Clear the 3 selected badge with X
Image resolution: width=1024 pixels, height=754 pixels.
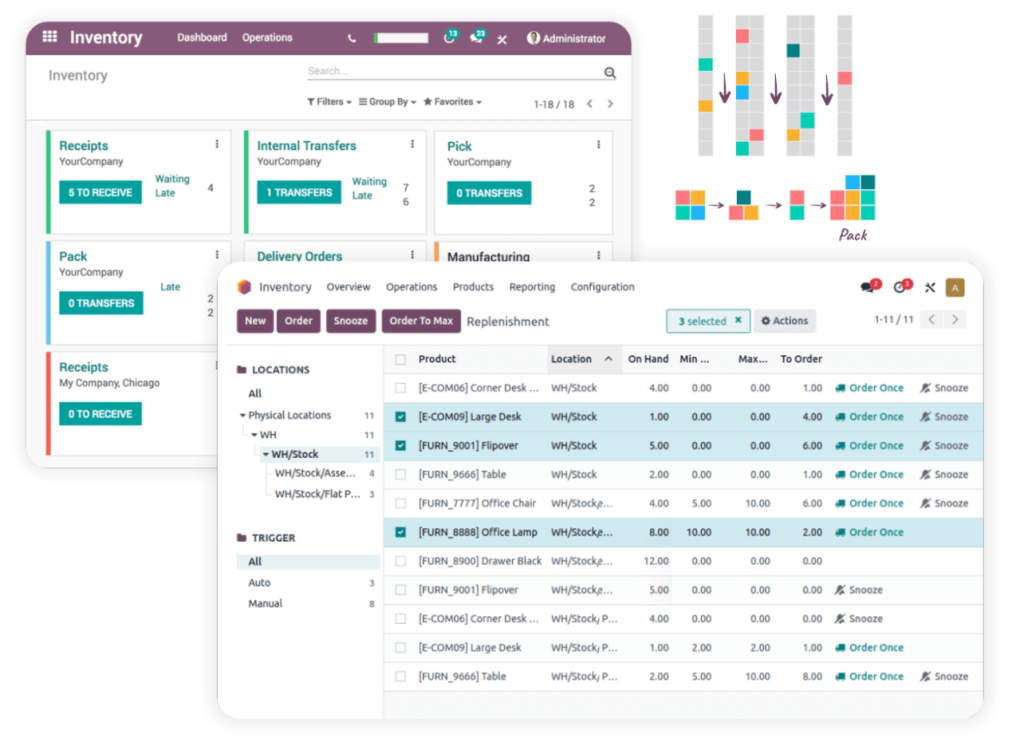738,321
